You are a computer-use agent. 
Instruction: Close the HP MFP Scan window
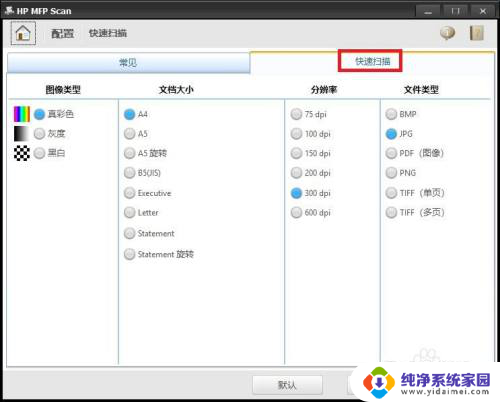point(483,11)
